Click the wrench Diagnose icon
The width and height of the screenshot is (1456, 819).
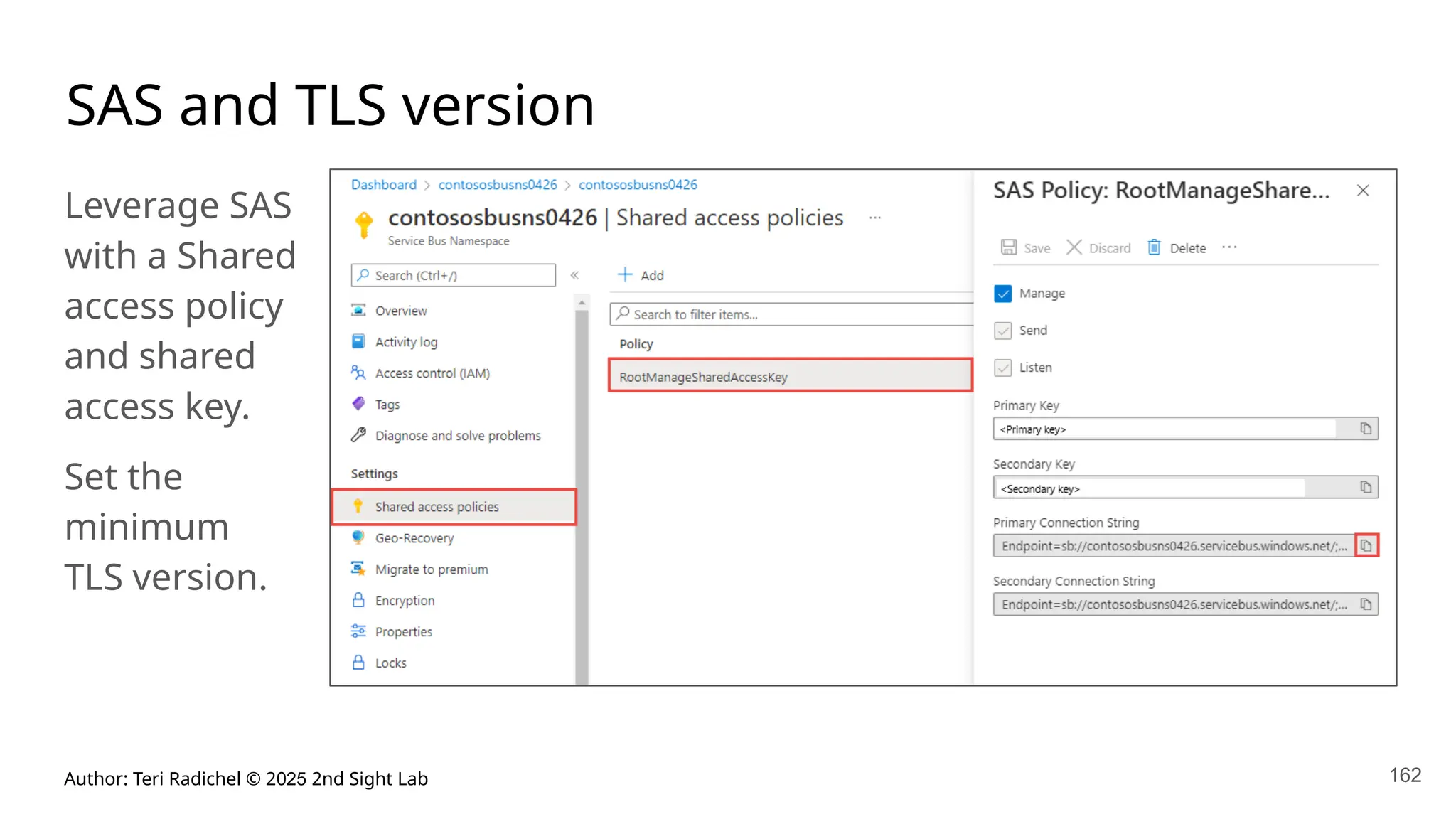click(359, 435)
